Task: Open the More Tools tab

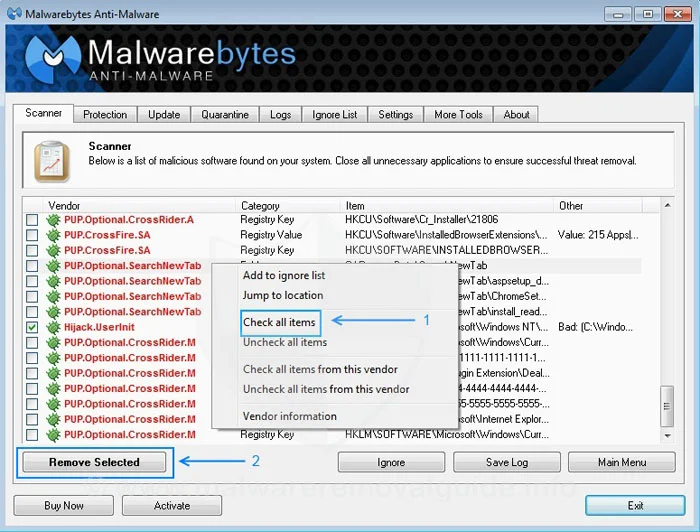Action: click(x=458, y=115)
